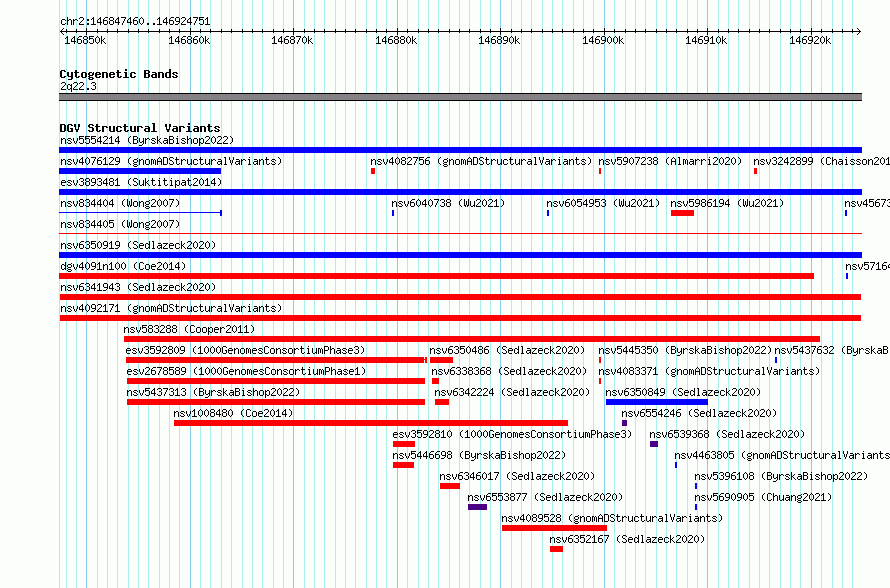Screen dimensions: 890x588
Task: Open nsv834405 (Wong2007) variant label
Action: (x=120, y=224)
